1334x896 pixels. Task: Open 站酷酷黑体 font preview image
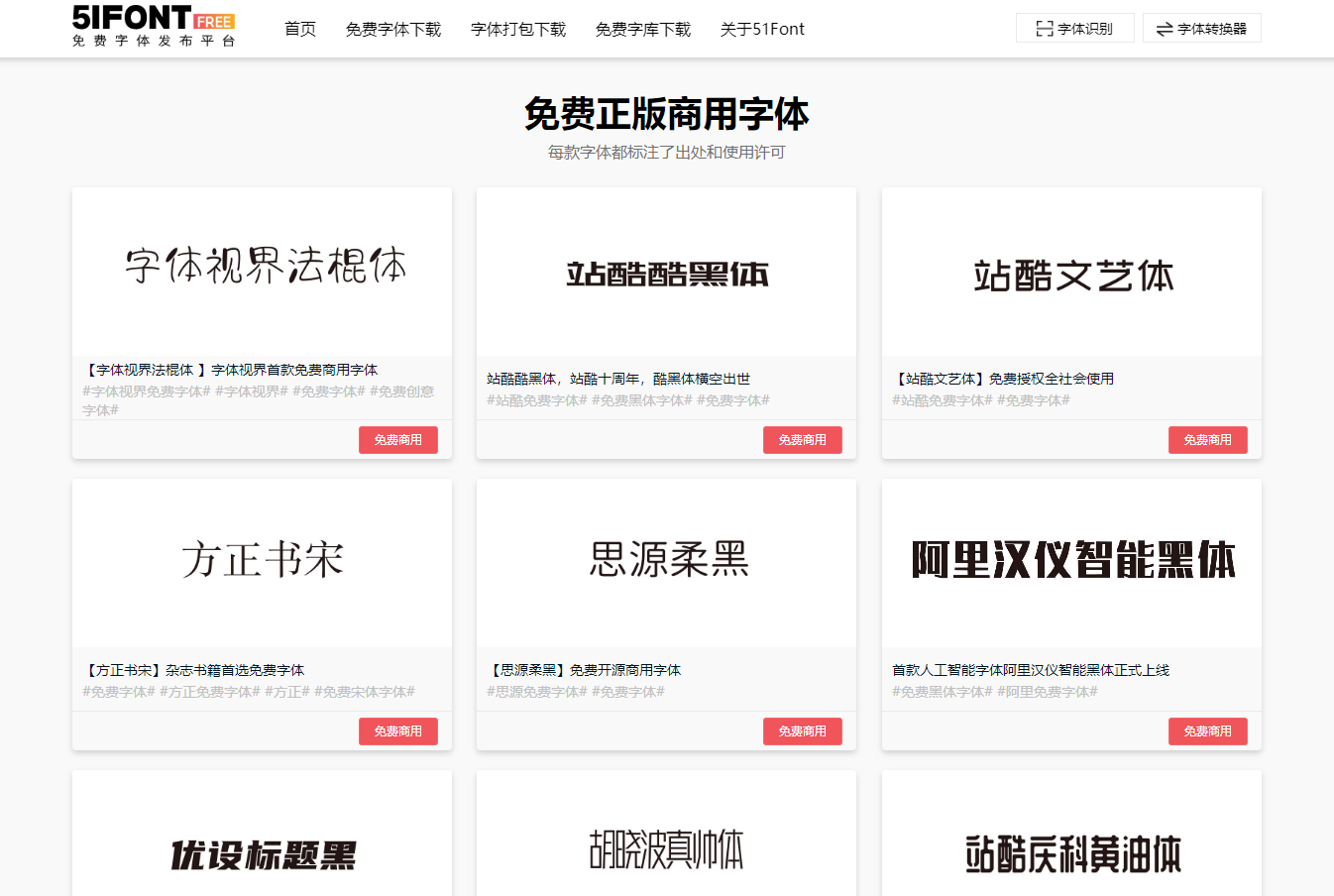tap(666, 272)
